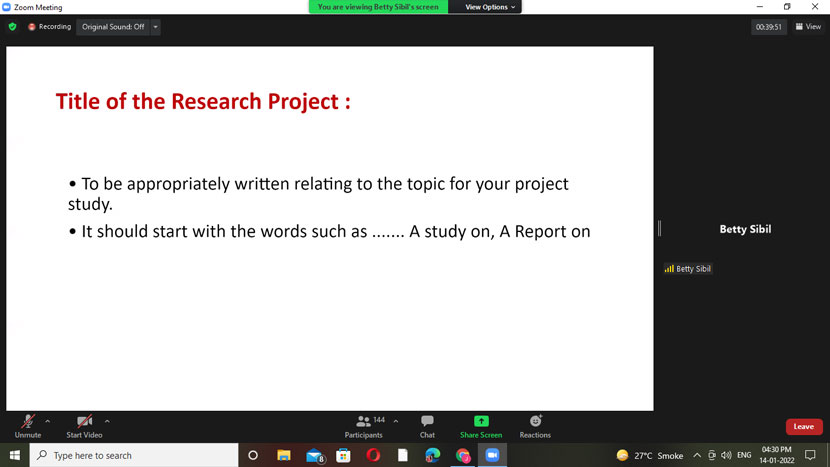The width and height of the screenshot is (830, 467).
Task: Open Cortana circle icon on taskbar
Action: 253,455
